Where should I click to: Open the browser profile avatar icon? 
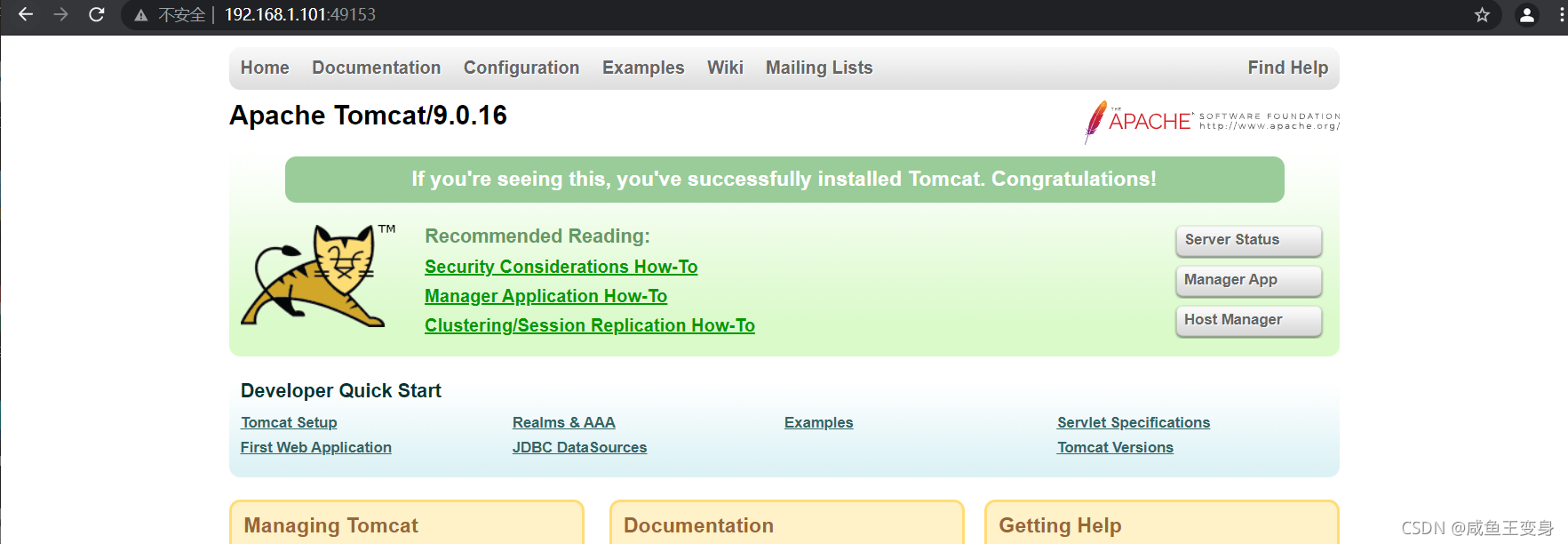tap(1526, 14)
